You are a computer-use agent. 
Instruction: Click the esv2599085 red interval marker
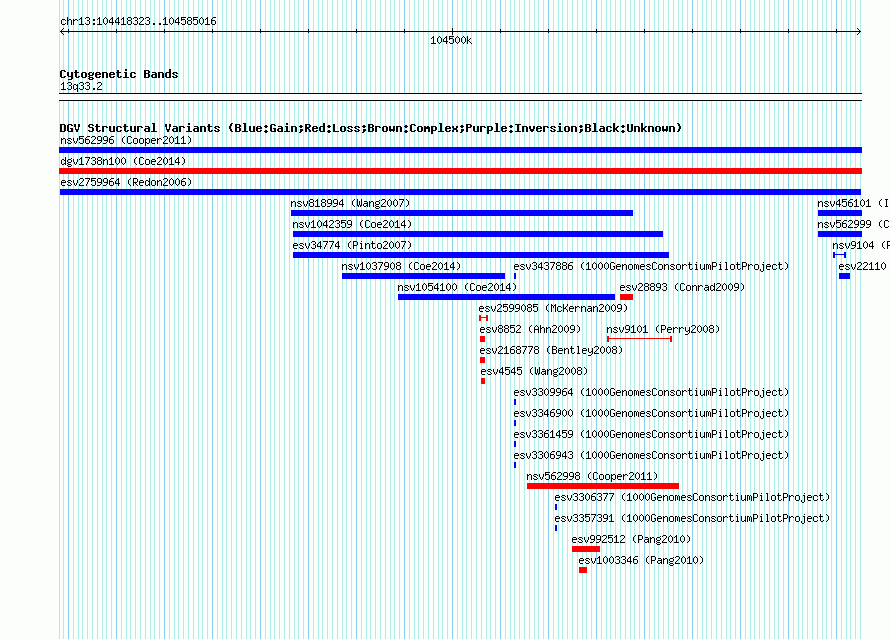point(484,318)
